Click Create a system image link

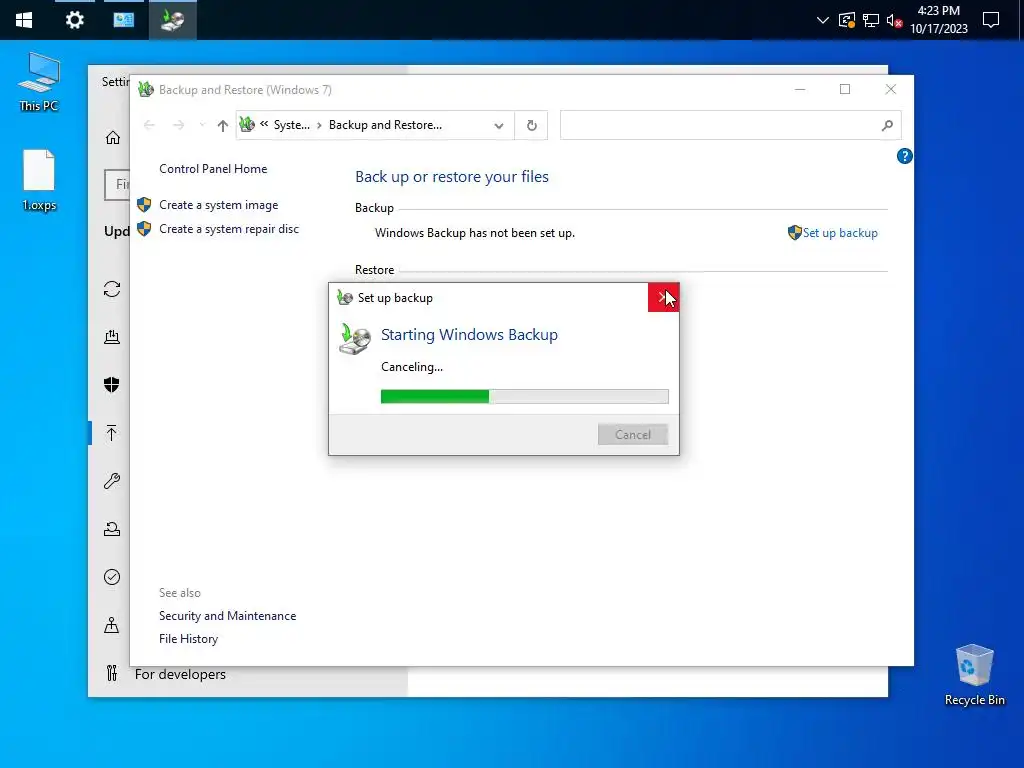tap(219, 205)
